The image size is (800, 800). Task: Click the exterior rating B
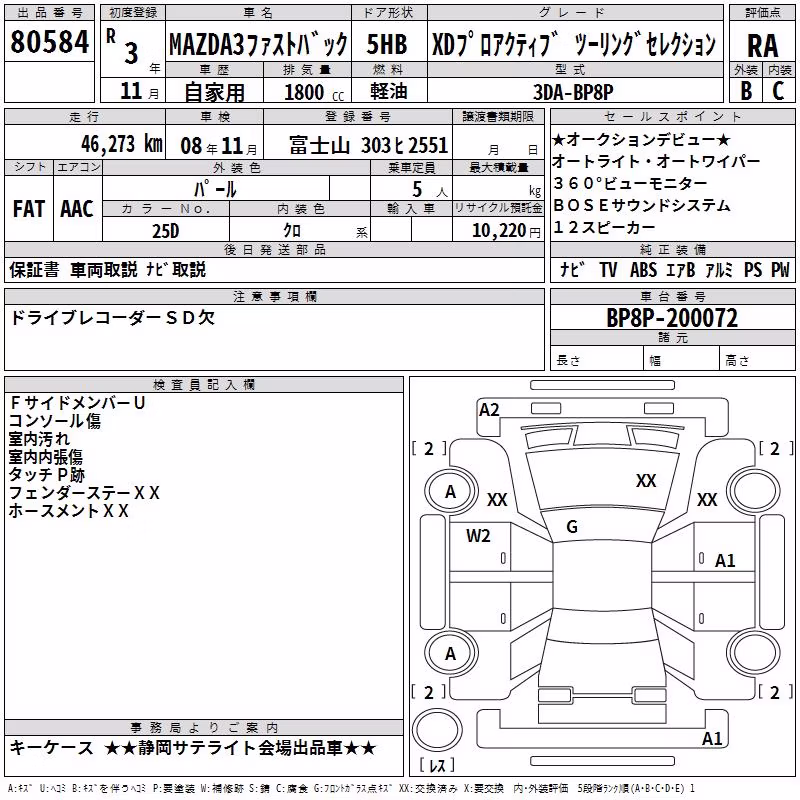point(746,91)
